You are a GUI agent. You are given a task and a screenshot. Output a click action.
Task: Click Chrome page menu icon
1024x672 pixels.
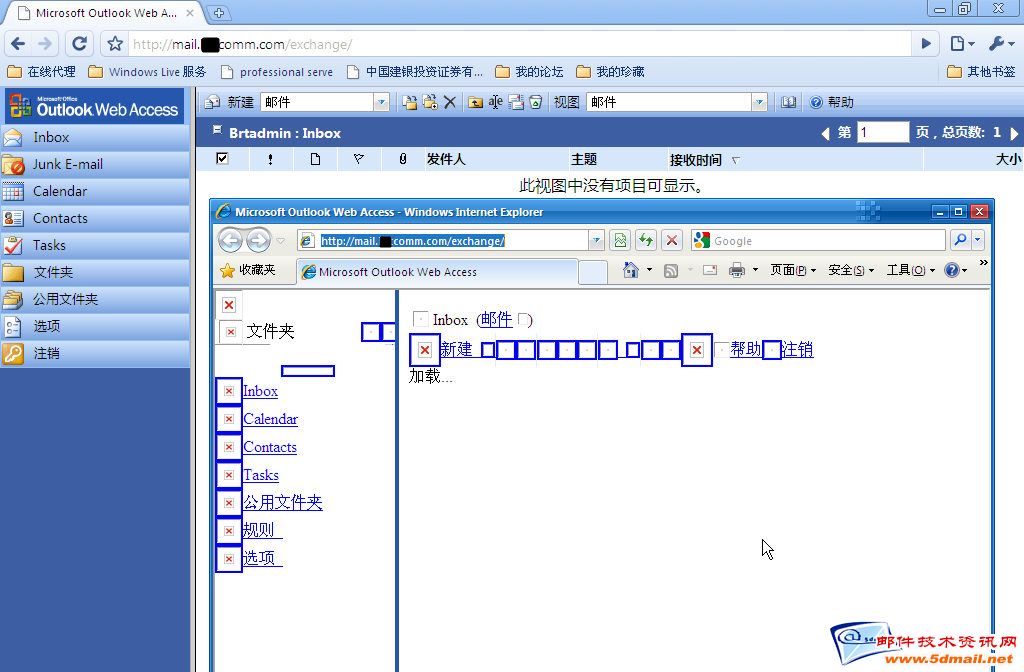pyautogui.click(x=963, y=44)
